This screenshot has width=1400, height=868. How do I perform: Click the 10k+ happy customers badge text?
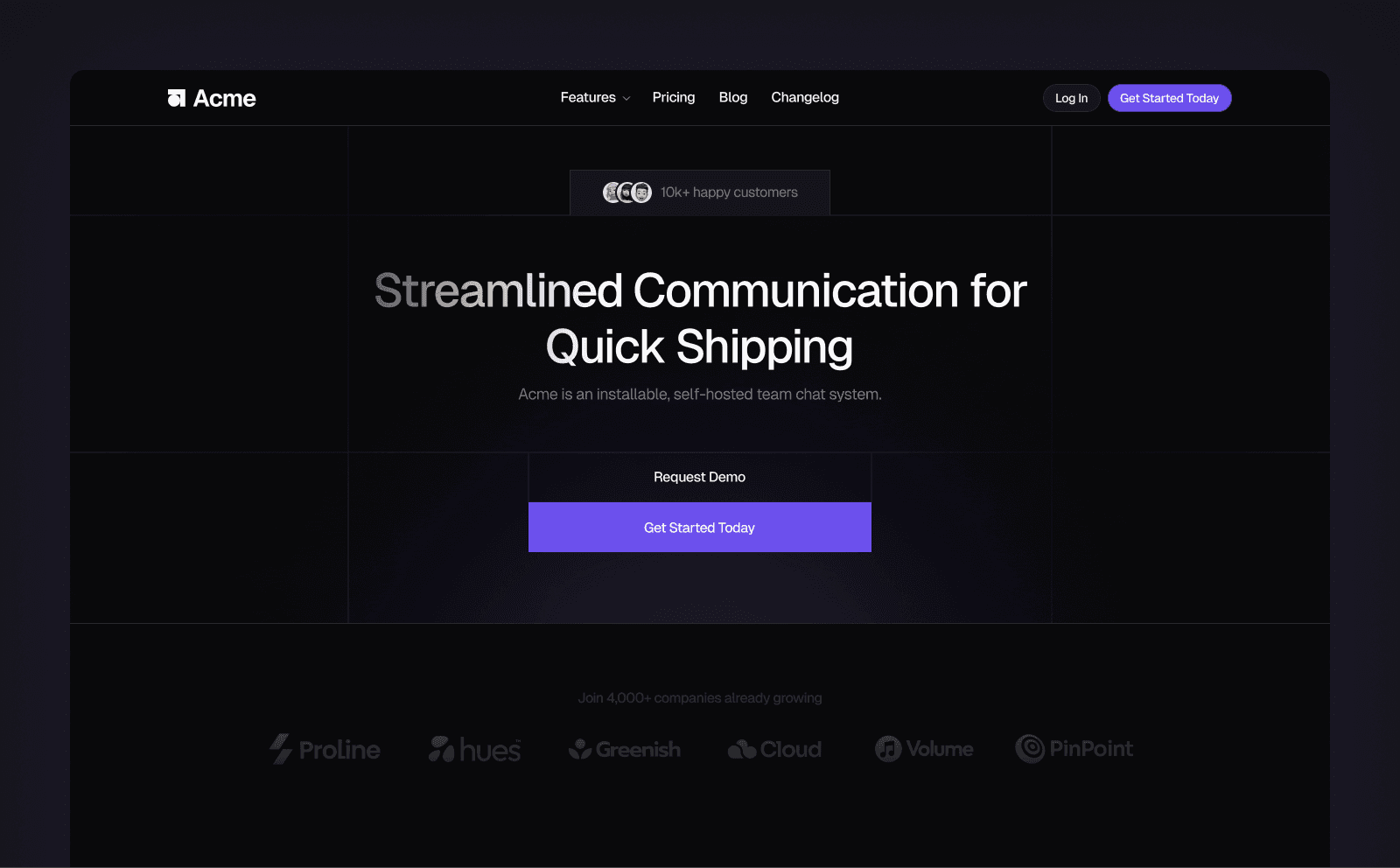pyautogui.click(x=729, y=192)
